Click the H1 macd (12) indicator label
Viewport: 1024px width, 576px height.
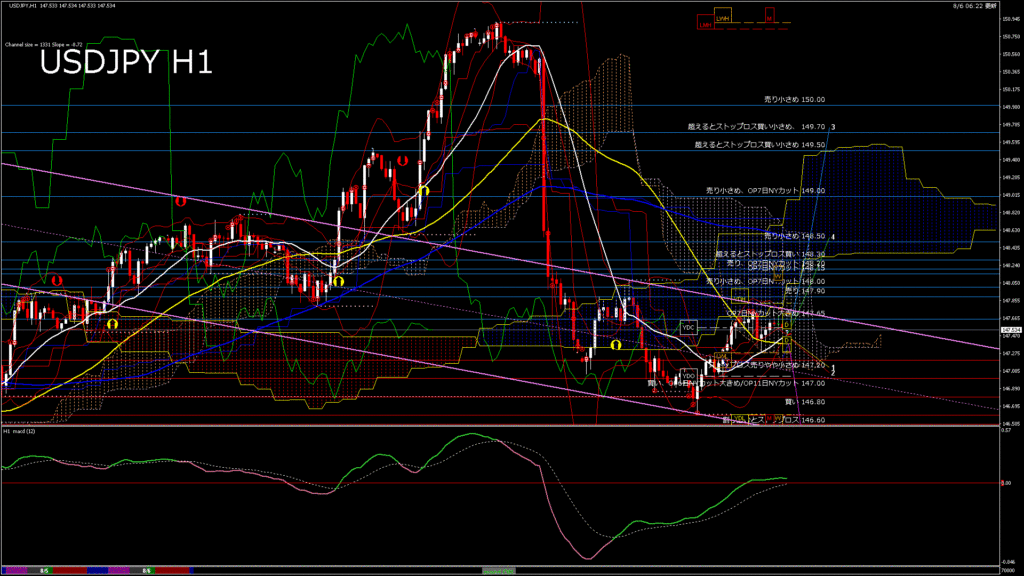click(x=21, y=431)
